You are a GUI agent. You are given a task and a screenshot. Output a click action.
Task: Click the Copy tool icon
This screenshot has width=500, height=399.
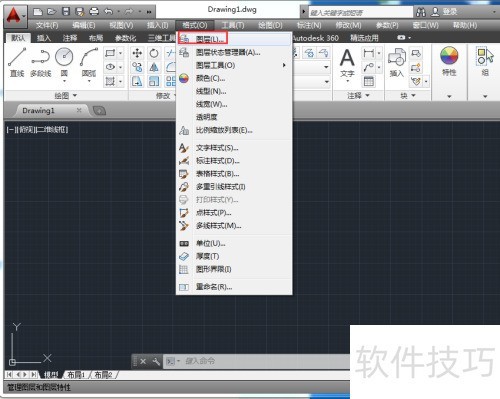click(137, 67)
